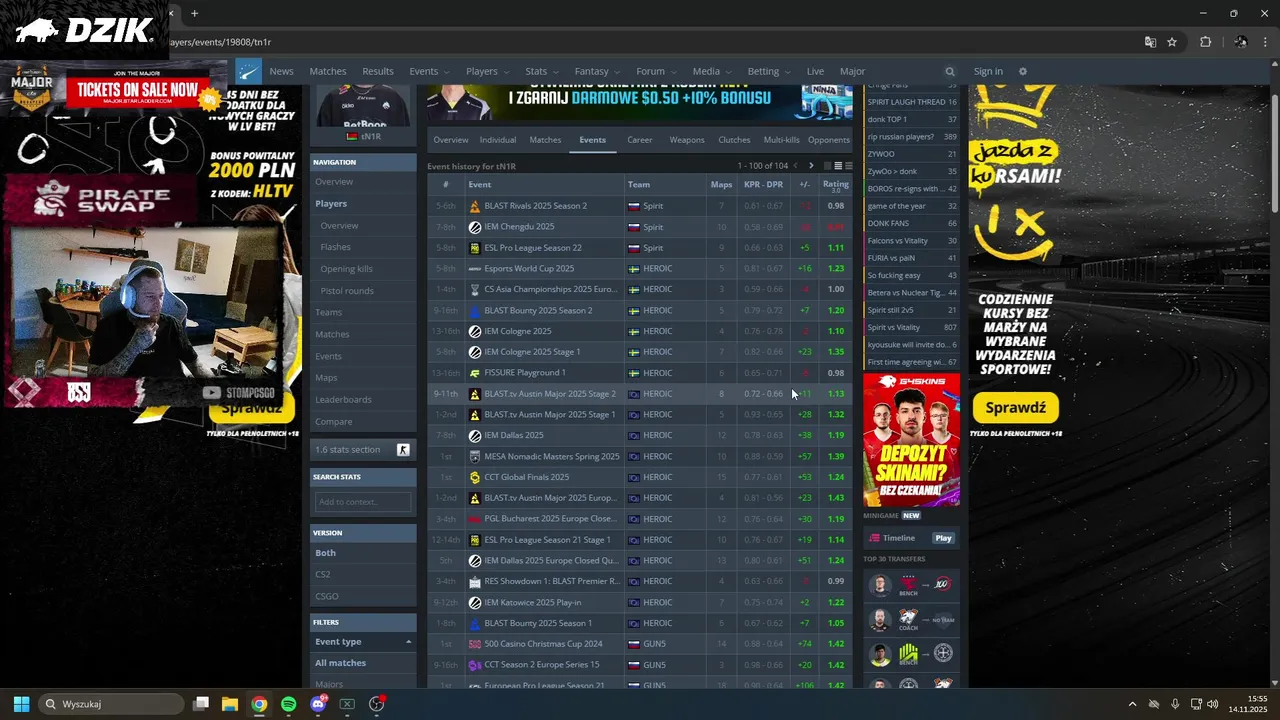Open the Esports World Cup 2025 event
The image size is (1280, 720).
(529, 269)
